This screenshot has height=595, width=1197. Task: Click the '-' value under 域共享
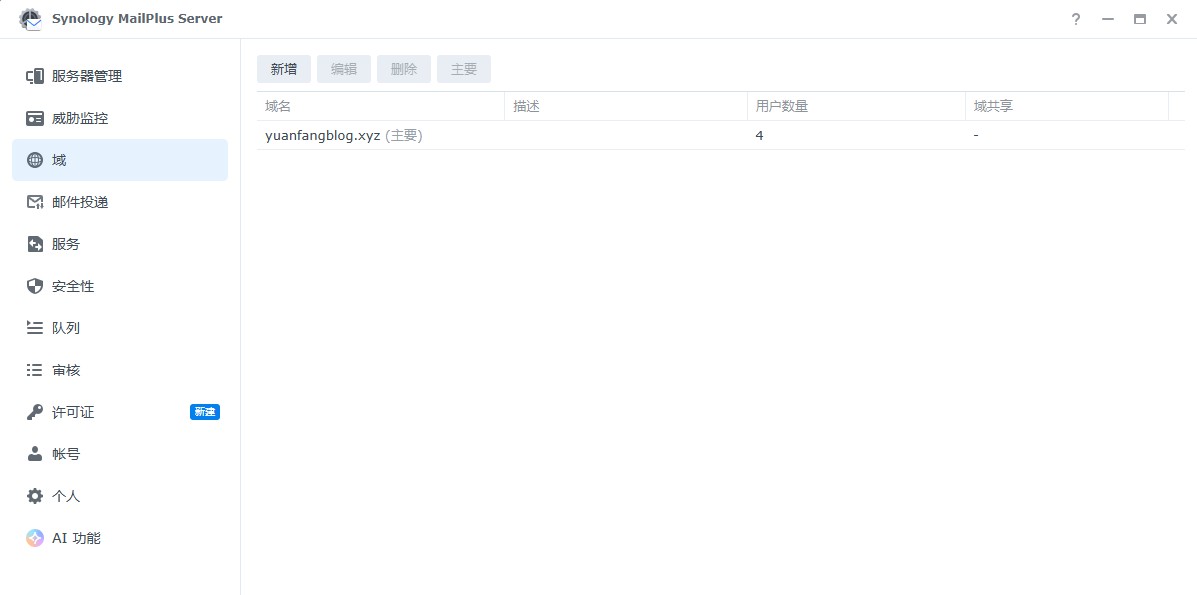pyautogui.click(x=976, y=135)
